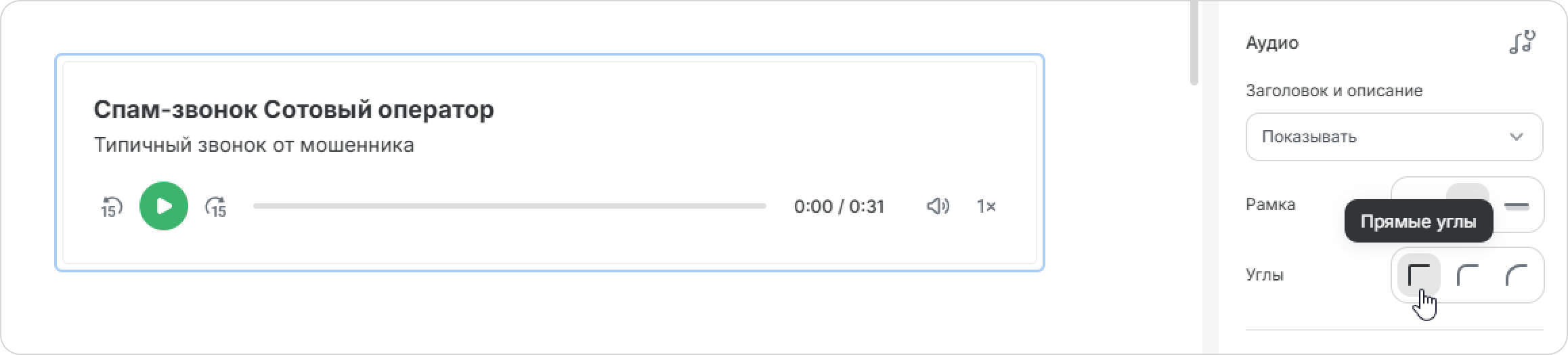
Task: Select straight corners option
Action: click(x=1419, y=275)
